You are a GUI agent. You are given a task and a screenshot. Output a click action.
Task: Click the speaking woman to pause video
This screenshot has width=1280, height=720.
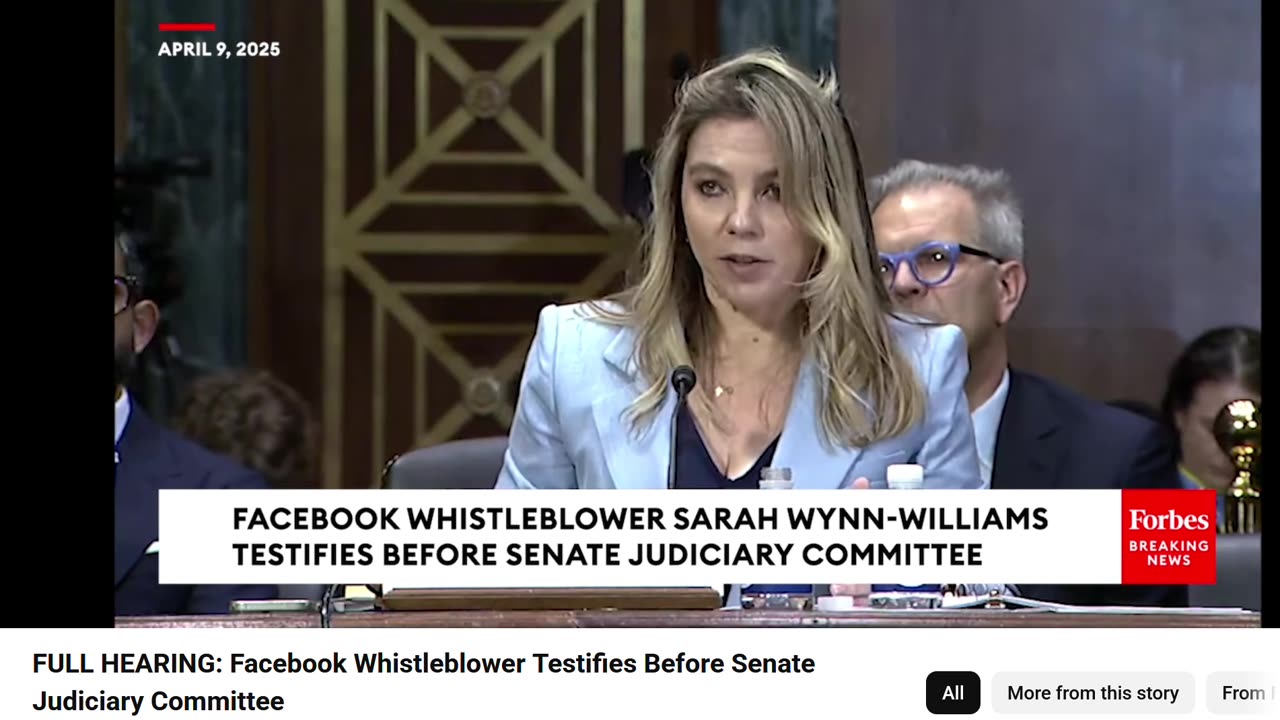(x=740, y=290)
